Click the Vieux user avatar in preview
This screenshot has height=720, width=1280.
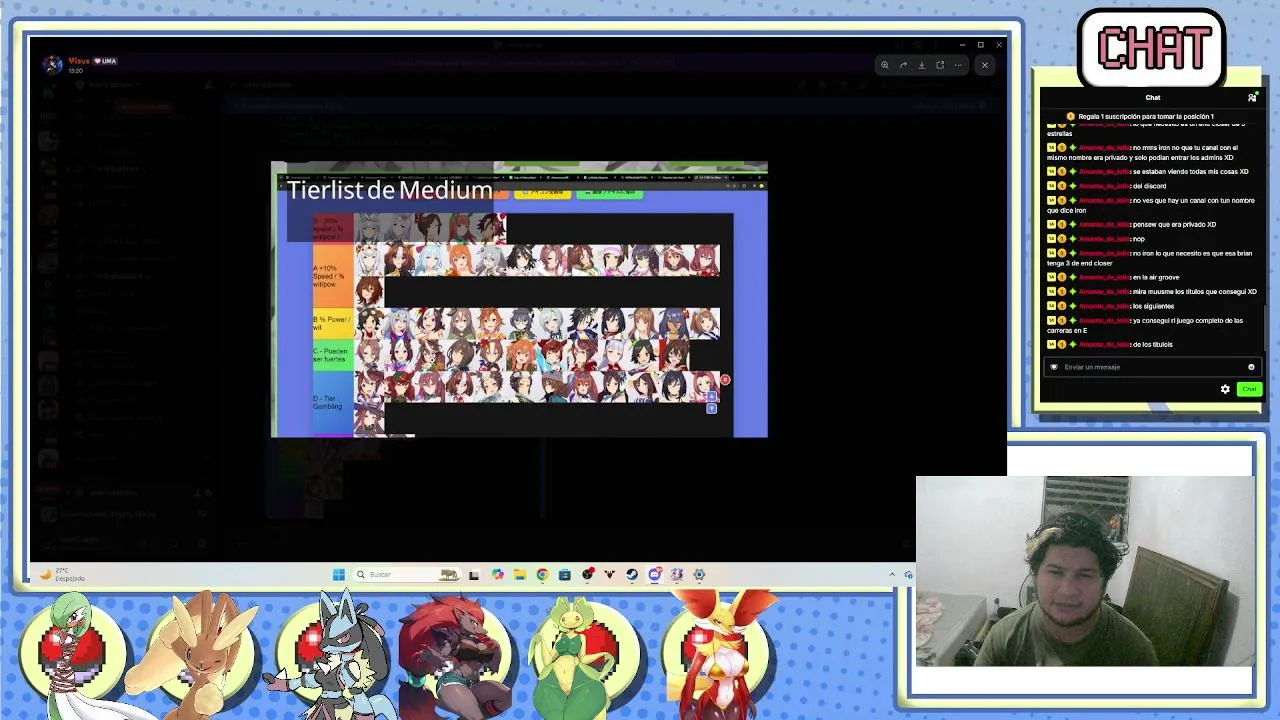tap(52, 65)
